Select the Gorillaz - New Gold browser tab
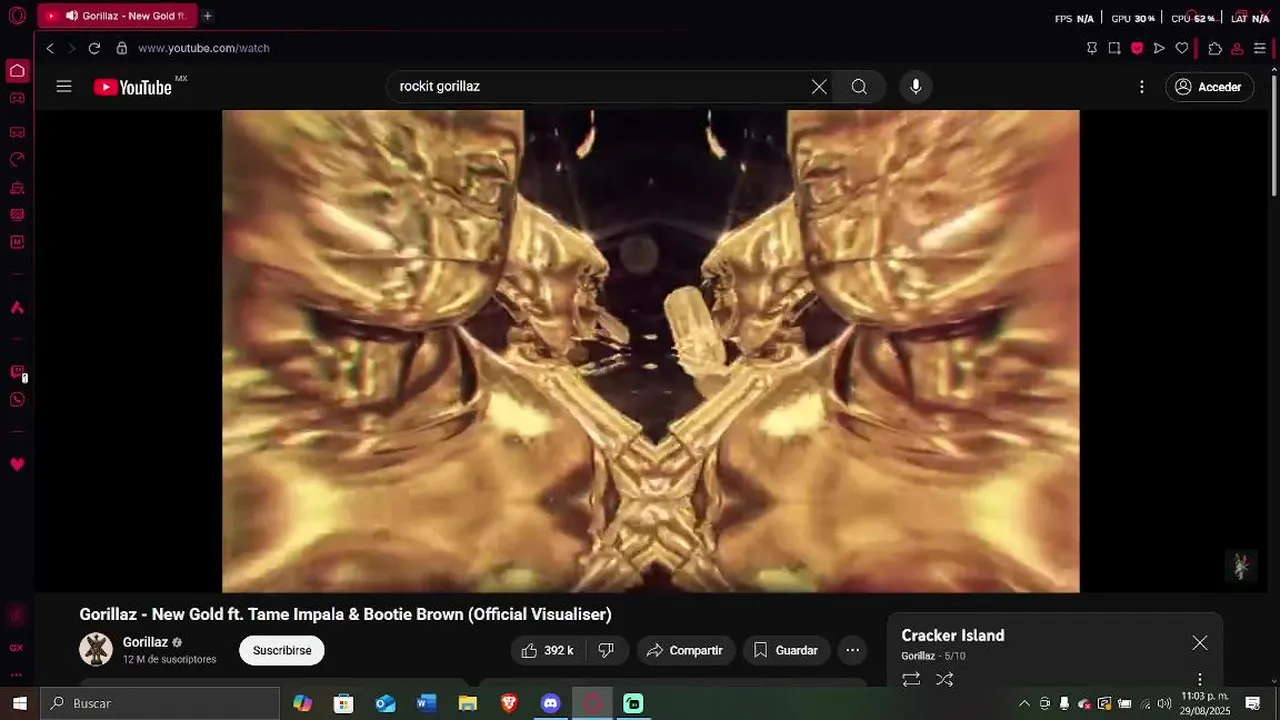Viewport: 1280px width, 720px height. (116, 16)
